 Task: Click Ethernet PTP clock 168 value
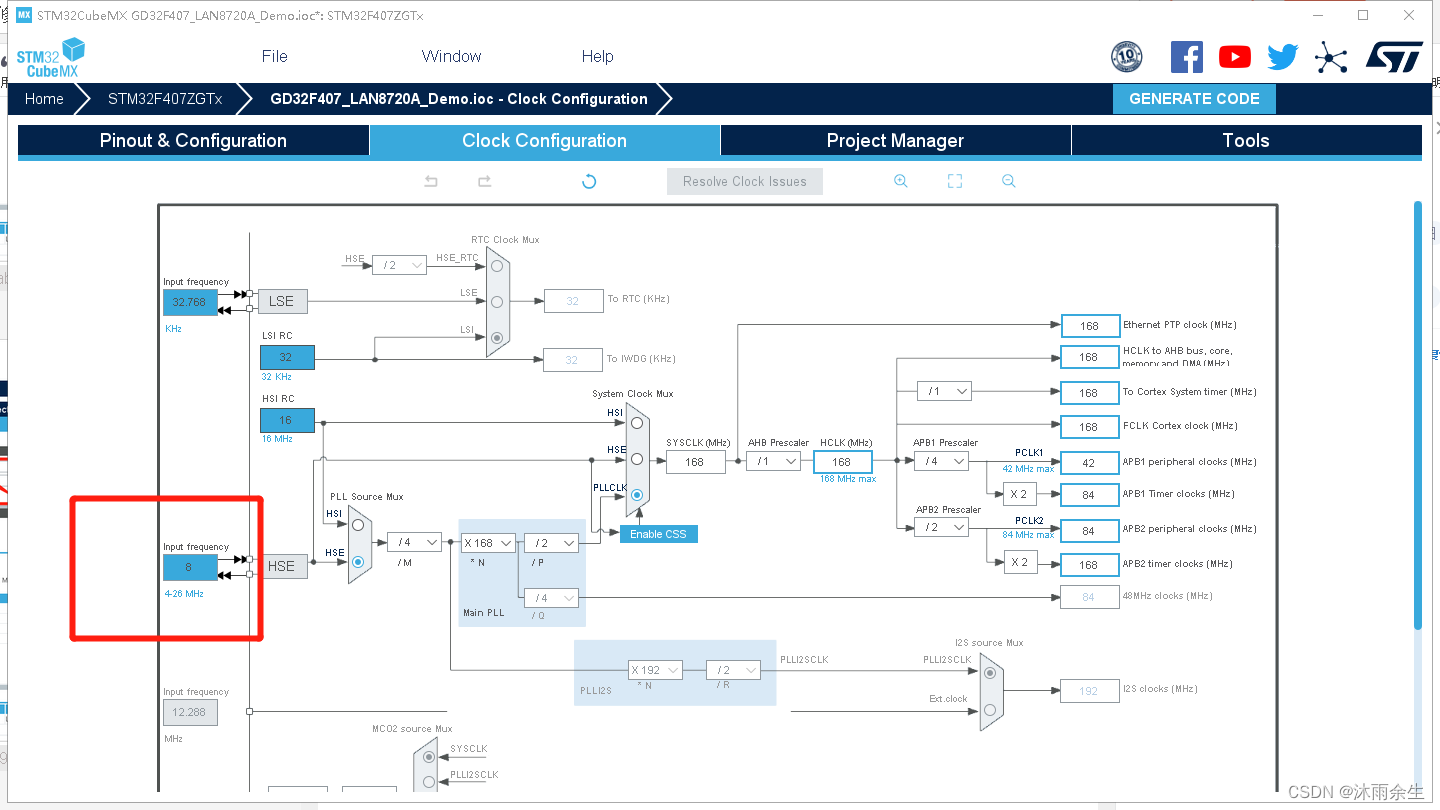(1089, 325)
